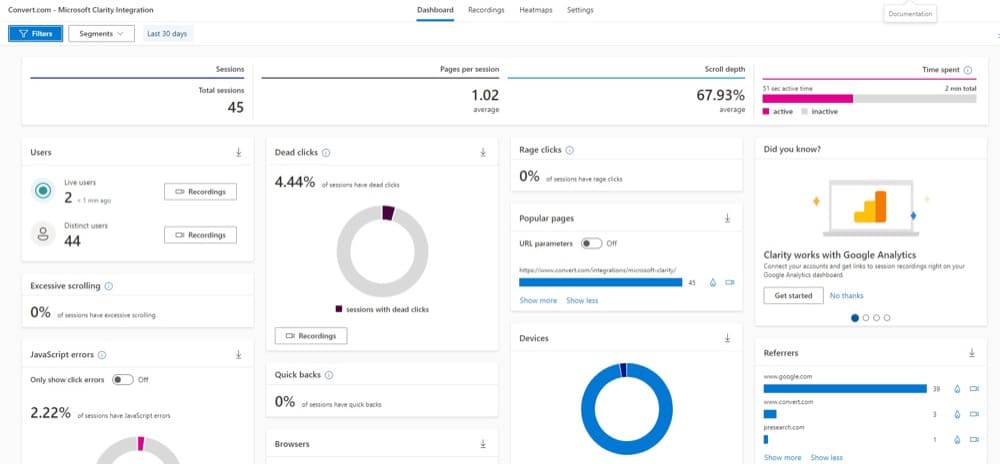Open recordings icon for microsoft-clarity popular page
The width and height of the screenshot is (1000, 464).
click(730, 282)
